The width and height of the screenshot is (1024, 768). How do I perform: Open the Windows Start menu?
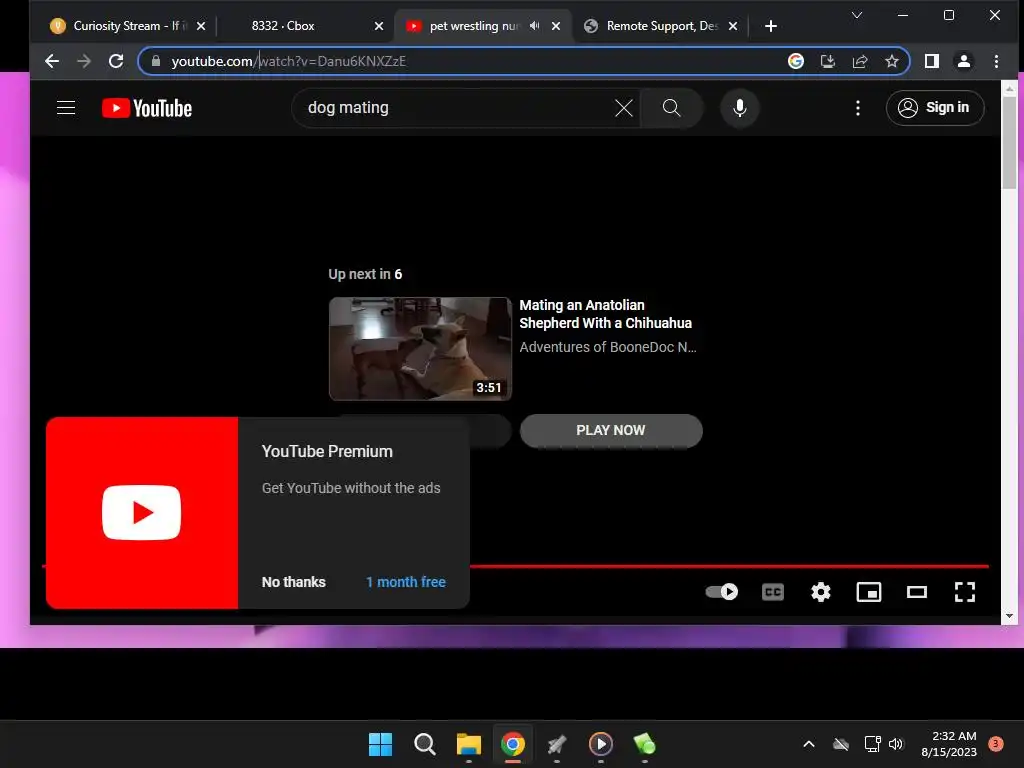click(x=380, y=744)
